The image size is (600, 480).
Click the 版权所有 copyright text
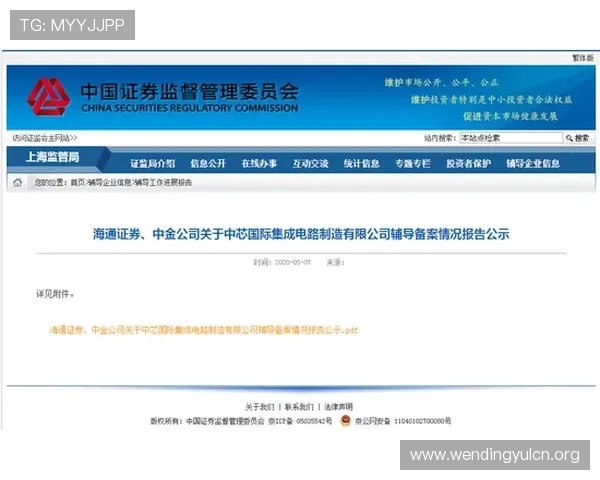click(207, 421)
